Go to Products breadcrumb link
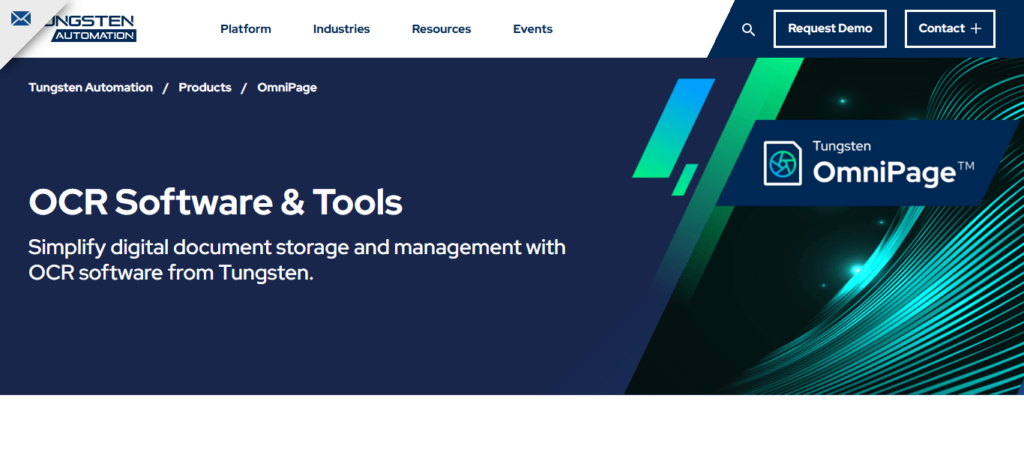This screenshot has width=1024, height=455. click(x=205, y=87)
